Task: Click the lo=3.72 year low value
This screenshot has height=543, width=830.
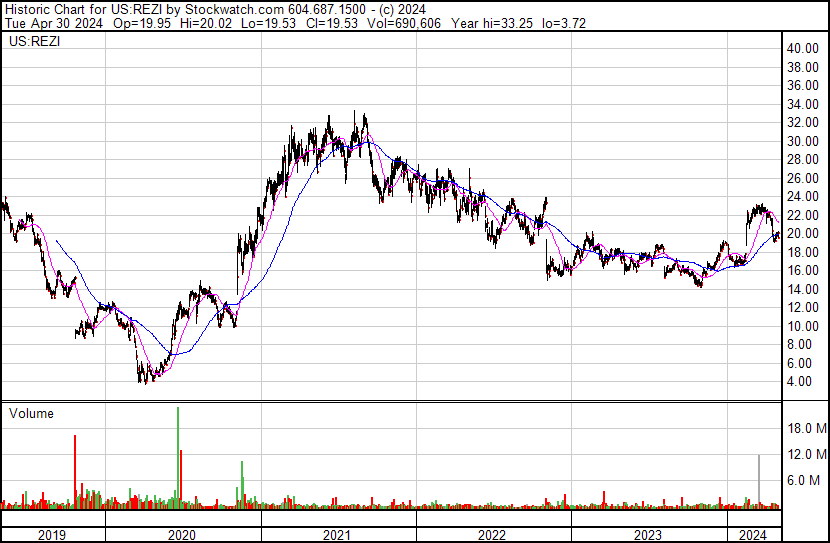Action: [x=564, y=23]
